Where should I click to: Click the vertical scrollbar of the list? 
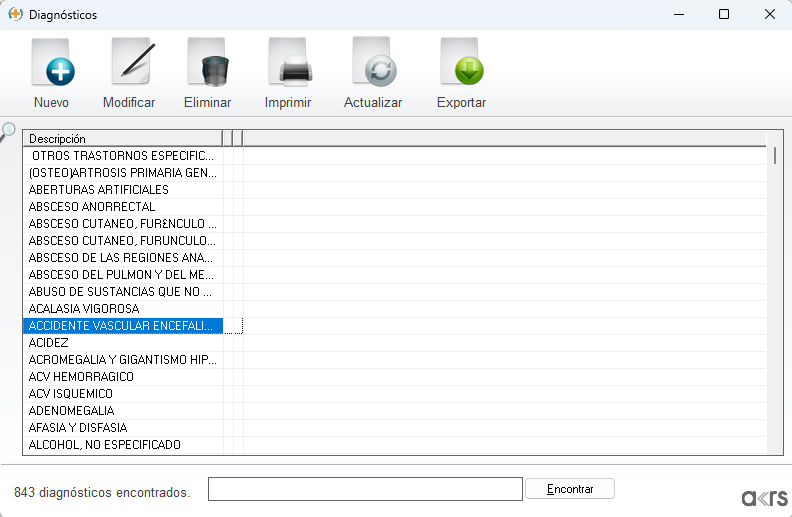click(775, 300)
